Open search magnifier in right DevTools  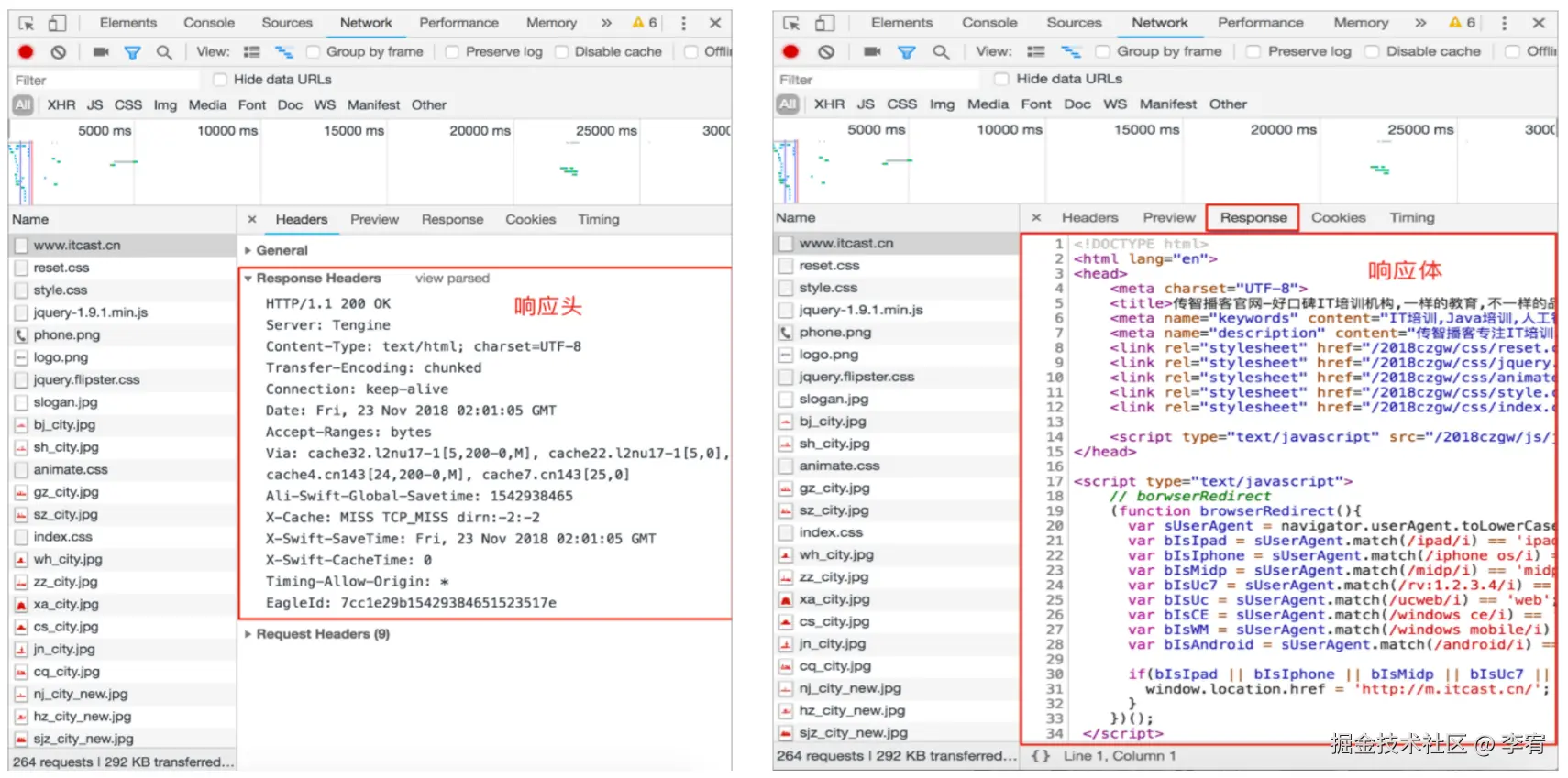click(941, 52)
